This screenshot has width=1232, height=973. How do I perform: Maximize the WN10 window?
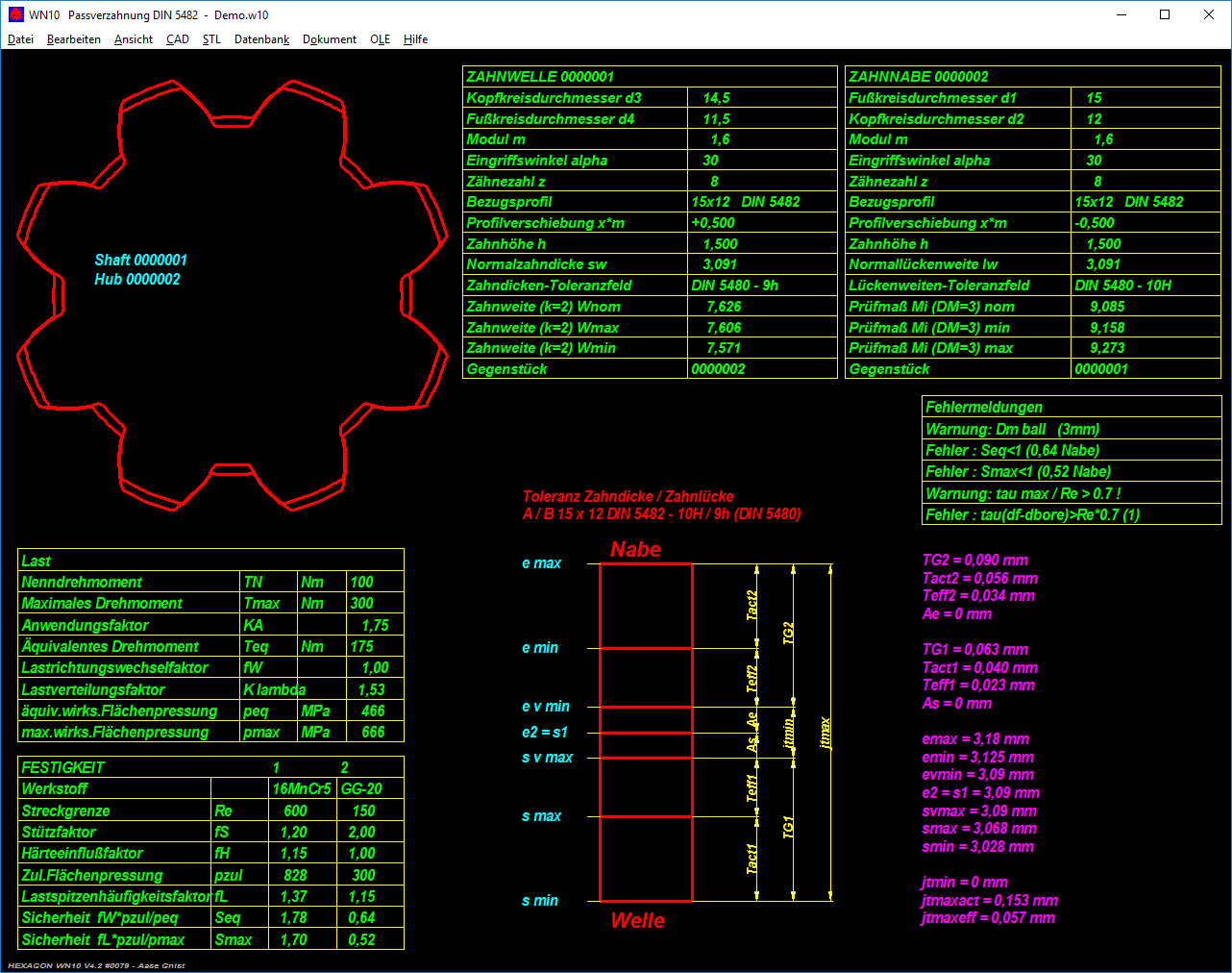(1165, 14)
